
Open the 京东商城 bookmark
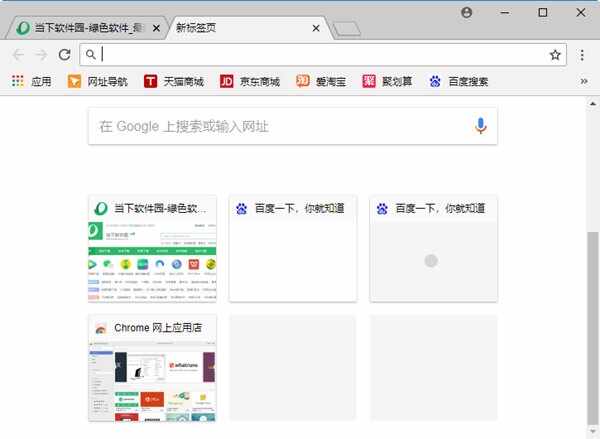click(x=250, y=81)
